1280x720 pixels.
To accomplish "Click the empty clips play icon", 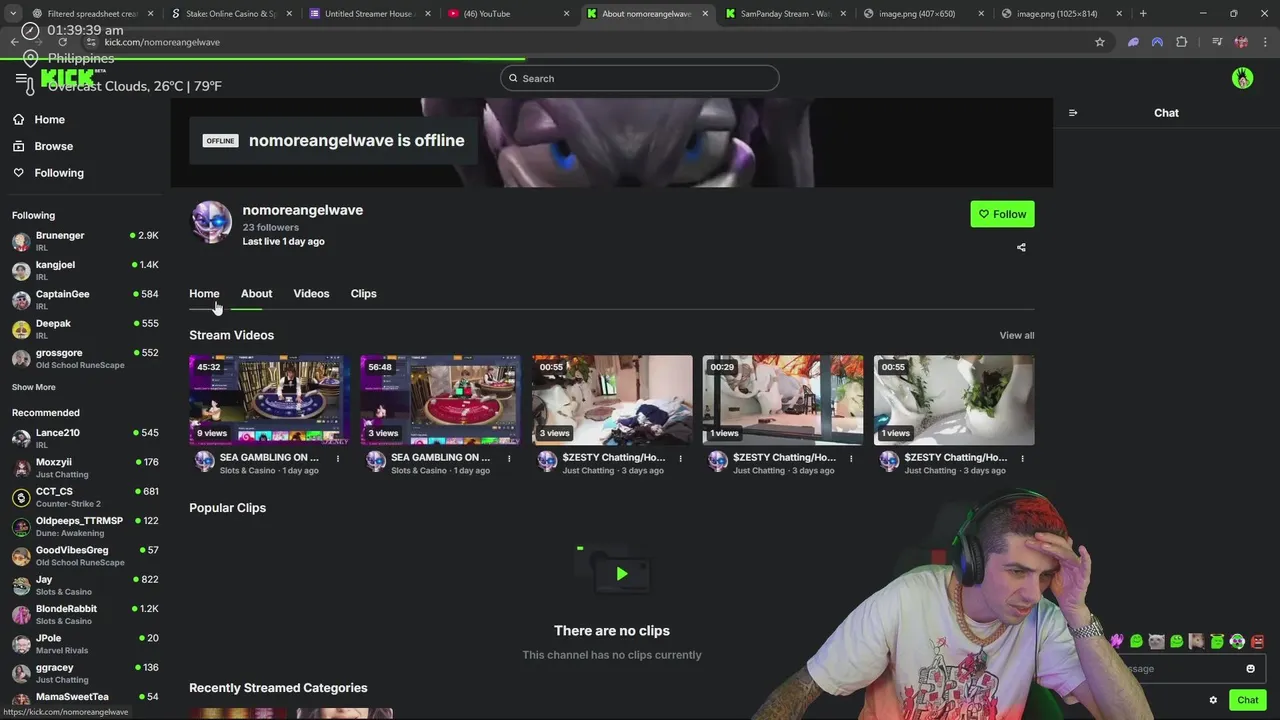I will coord(621,574).
